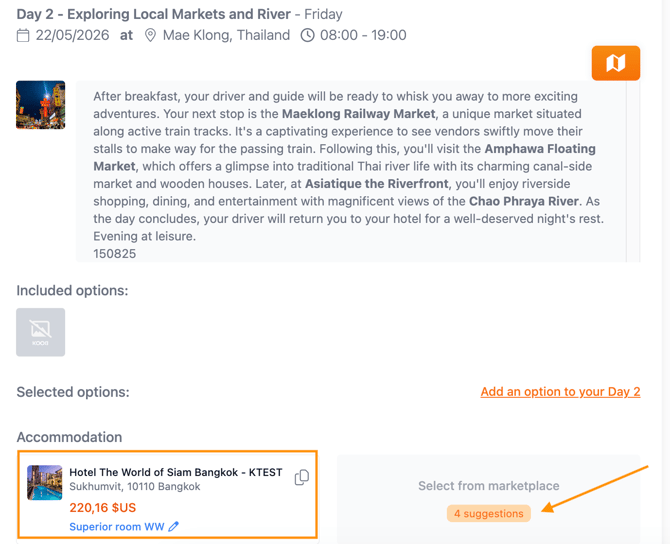Open Hotel The World of Siam Bangkok
The height and width of the screenshot is (544, 670).
pos(175,472)
